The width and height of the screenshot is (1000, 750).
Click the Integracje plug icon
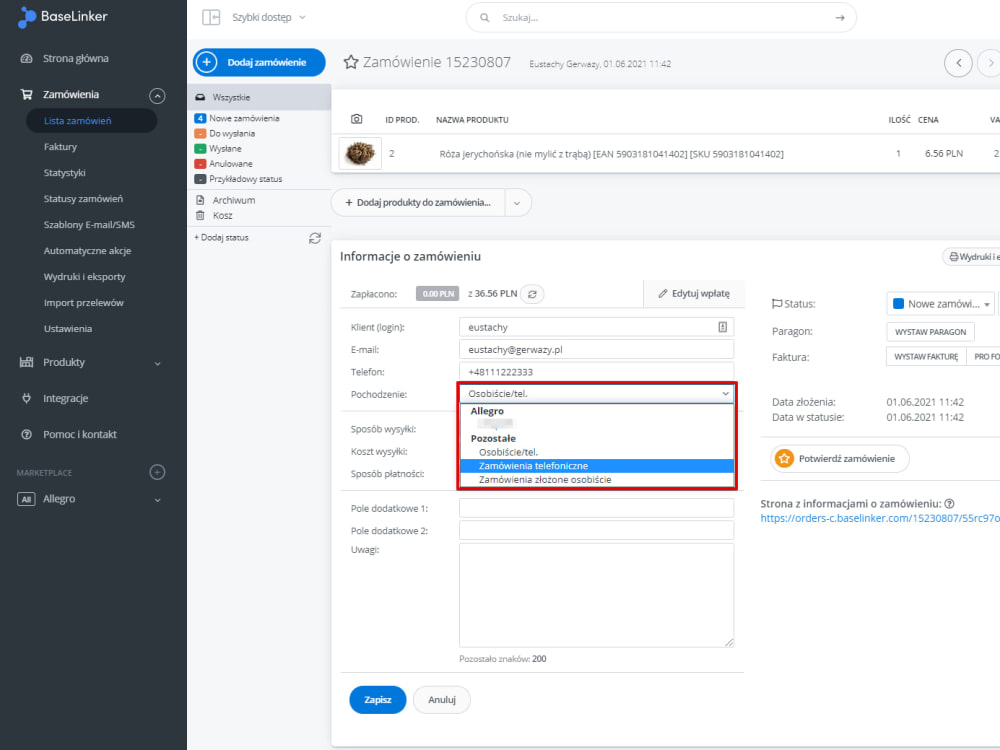26,398
